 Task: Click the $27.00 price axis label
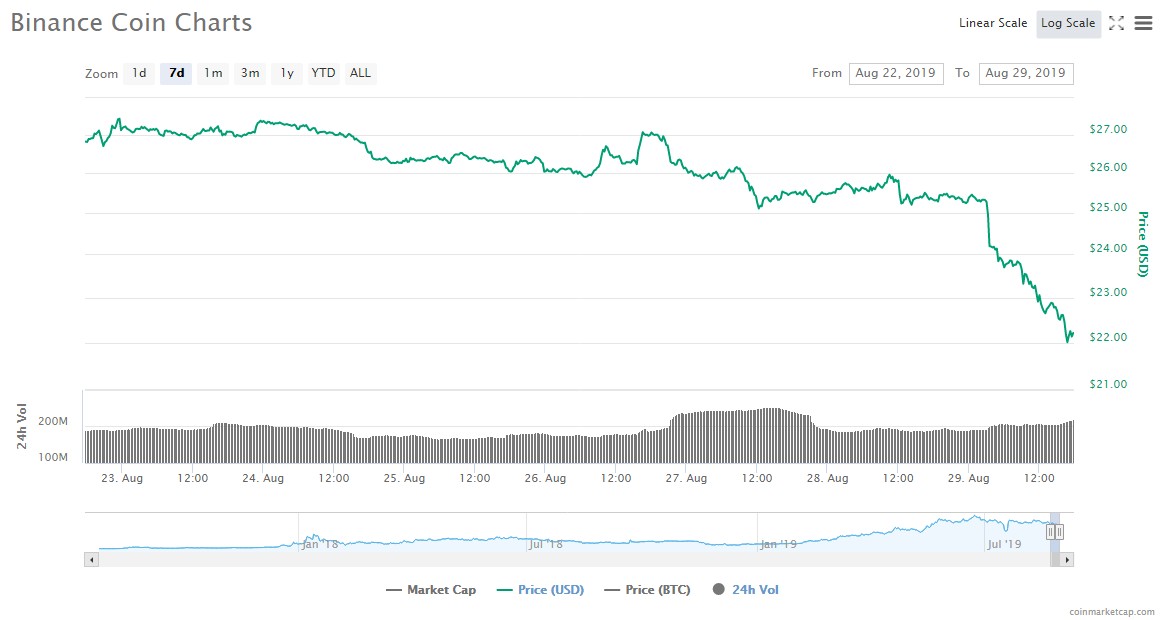1108,129
